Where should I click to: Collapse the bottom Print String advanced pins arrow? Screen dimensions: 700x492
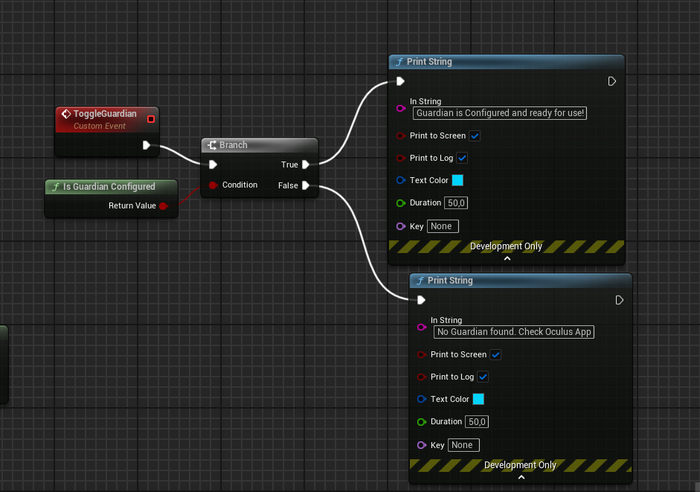521,477
